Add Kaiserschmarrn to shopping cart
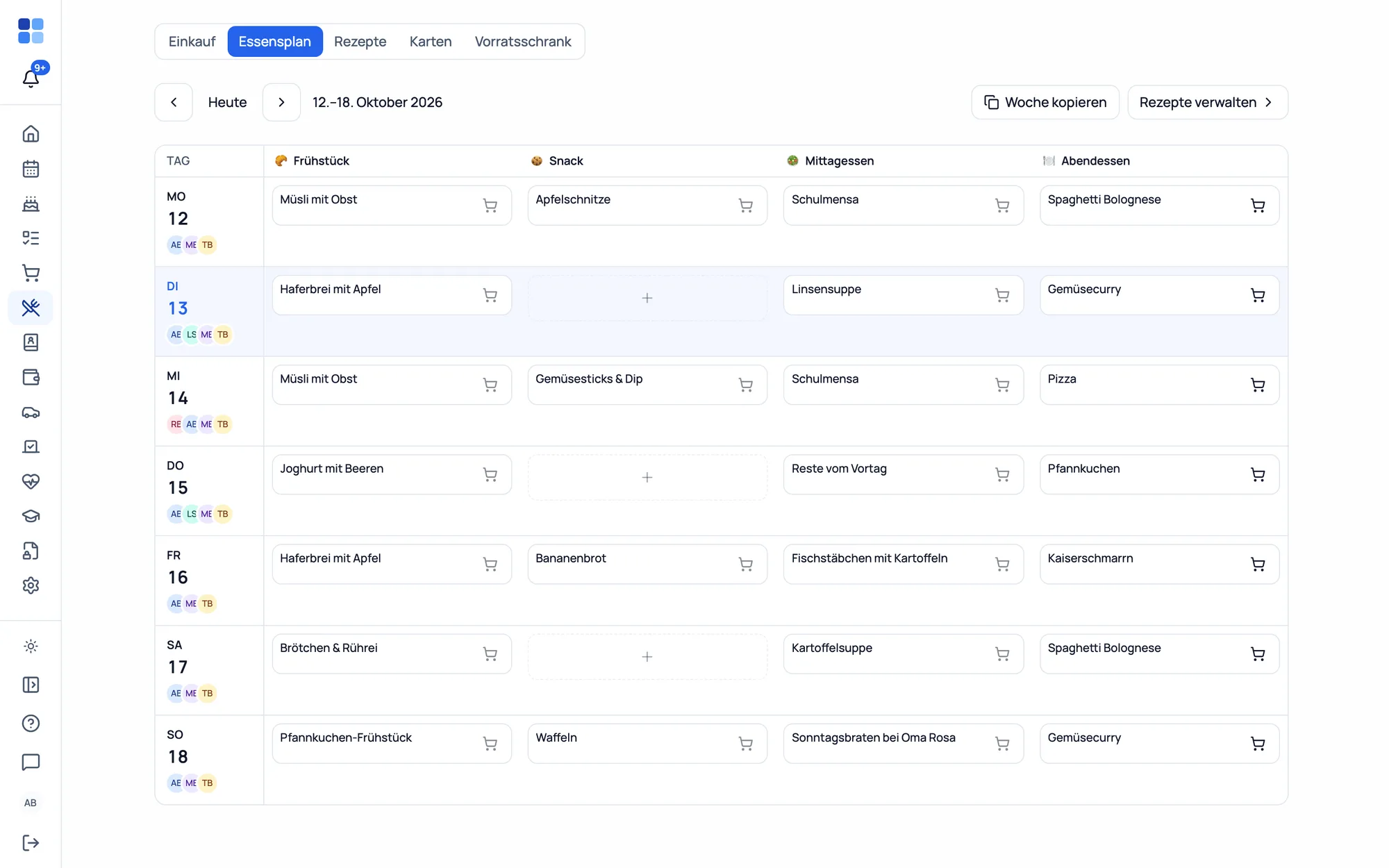 pos(1257,565)
